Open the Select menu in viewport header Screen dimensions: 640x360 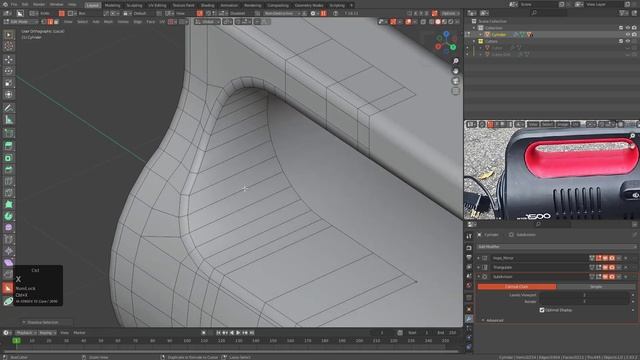tap(82, 22)
